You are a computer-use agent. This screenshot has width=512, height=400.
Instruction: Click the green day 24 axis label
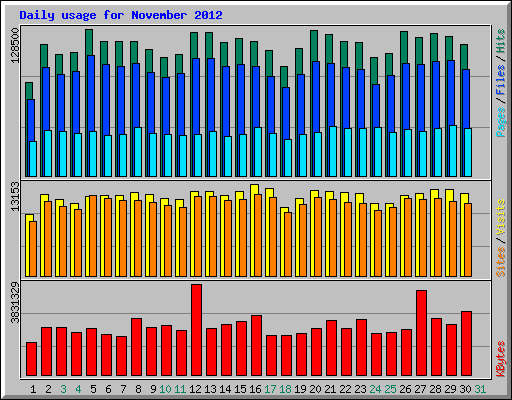point(375,389)
